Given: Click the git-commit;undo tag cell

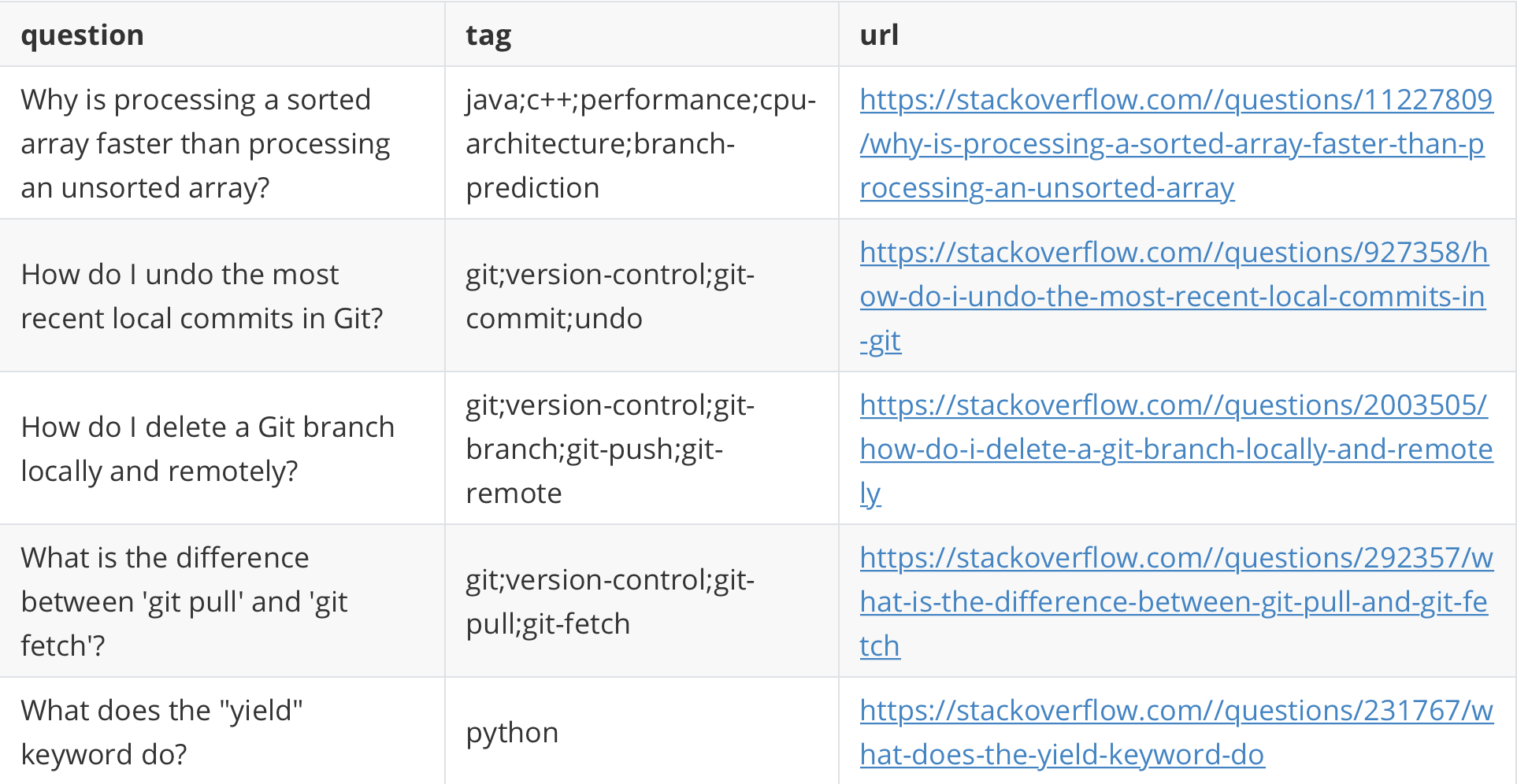Looking at the screenshot, I should point(610,297).
